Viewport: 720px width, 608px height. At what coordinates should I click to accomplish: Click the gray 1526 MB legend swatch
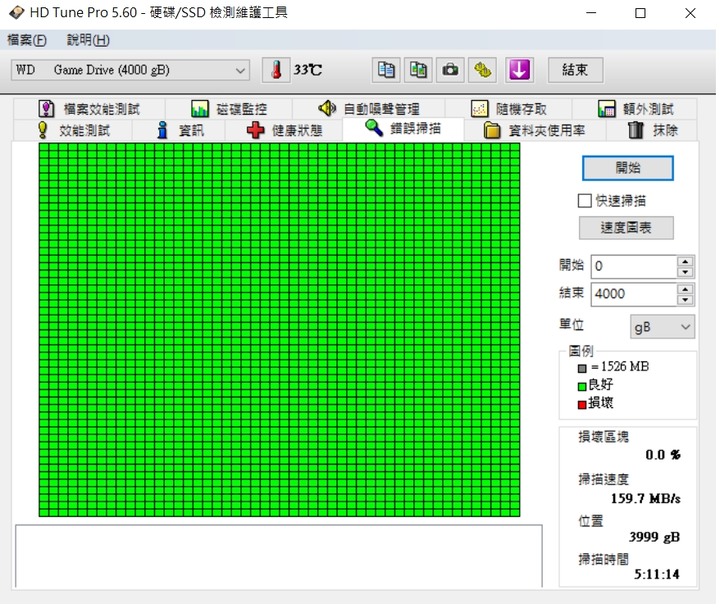click(x=582, y=368)
